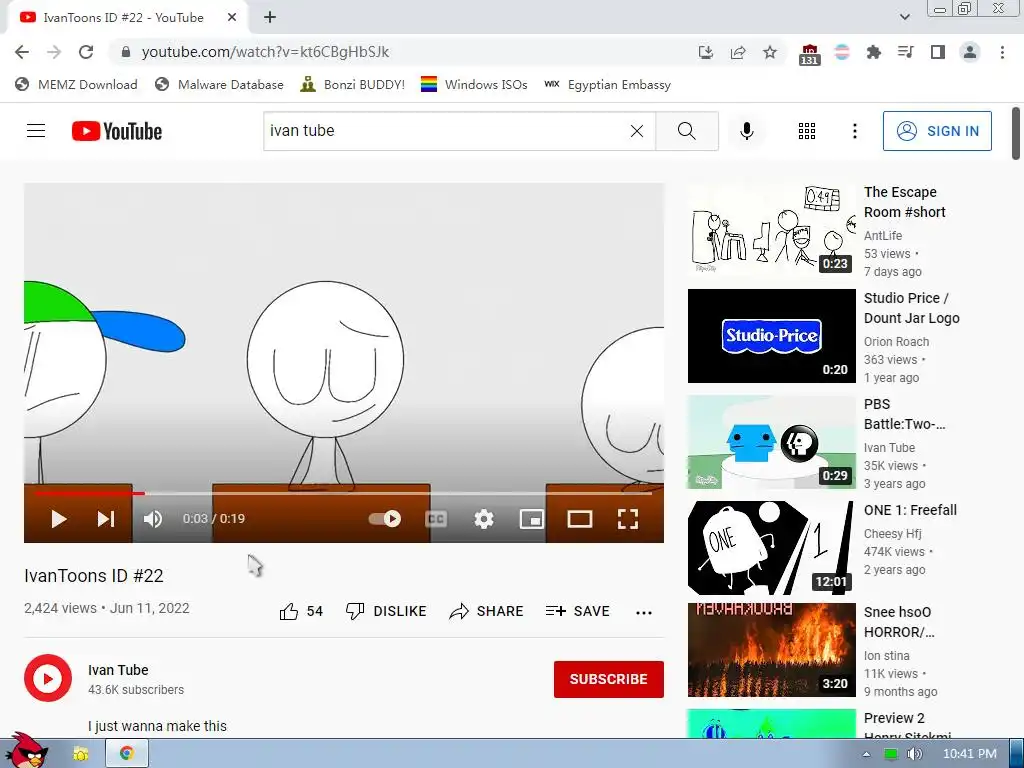Viewport: 1024px width, 768px height.
Task: Enable miniplayer mode icon
Action: 532,519
